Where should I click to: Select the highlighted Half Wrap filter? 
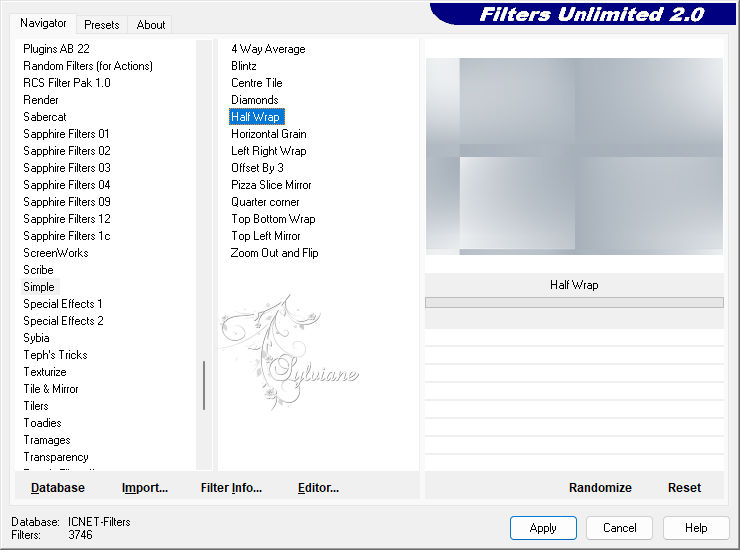pos(256,117)
